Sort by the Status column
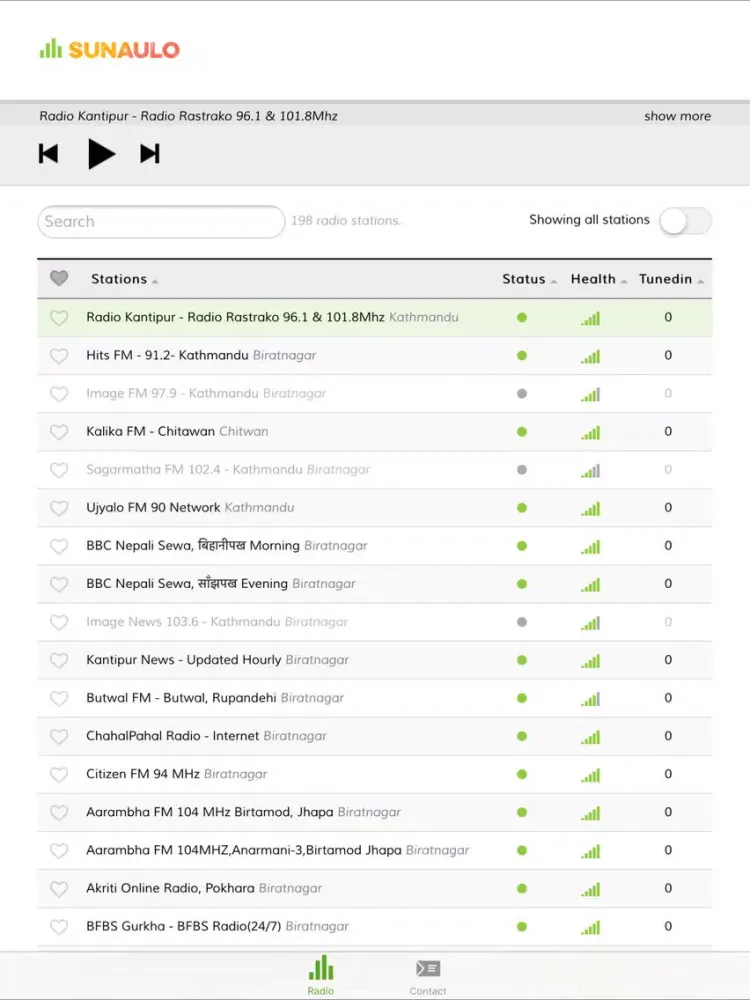The image size is (750, 1000). click(x=529, y=279)
